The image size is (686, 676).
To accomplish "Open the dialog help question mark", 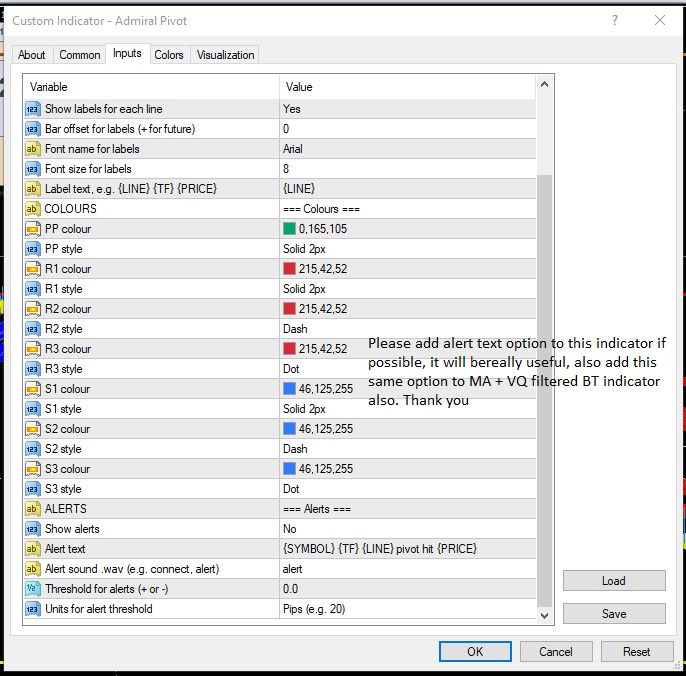I will pos(615,20).
